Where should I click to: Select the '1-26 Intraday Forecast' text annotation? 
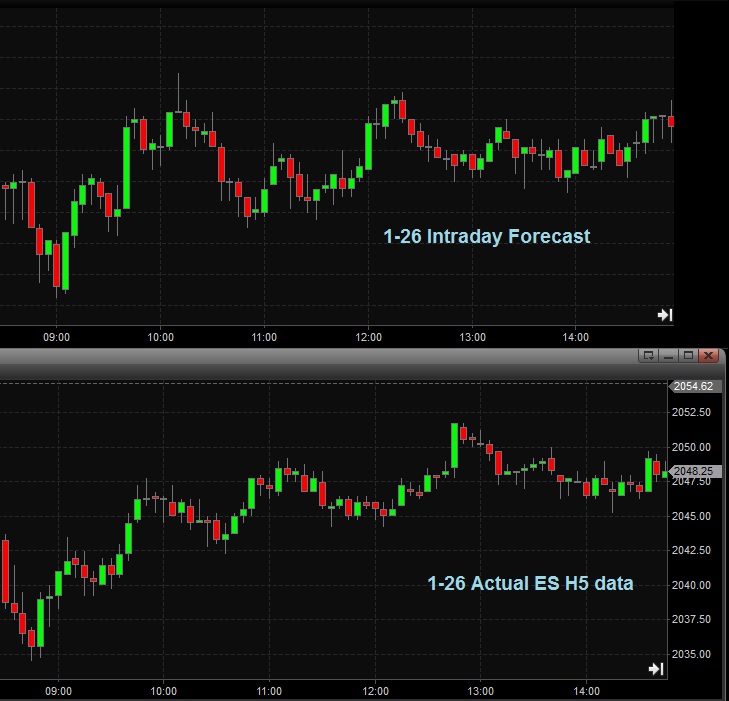[x=486, y=237]
